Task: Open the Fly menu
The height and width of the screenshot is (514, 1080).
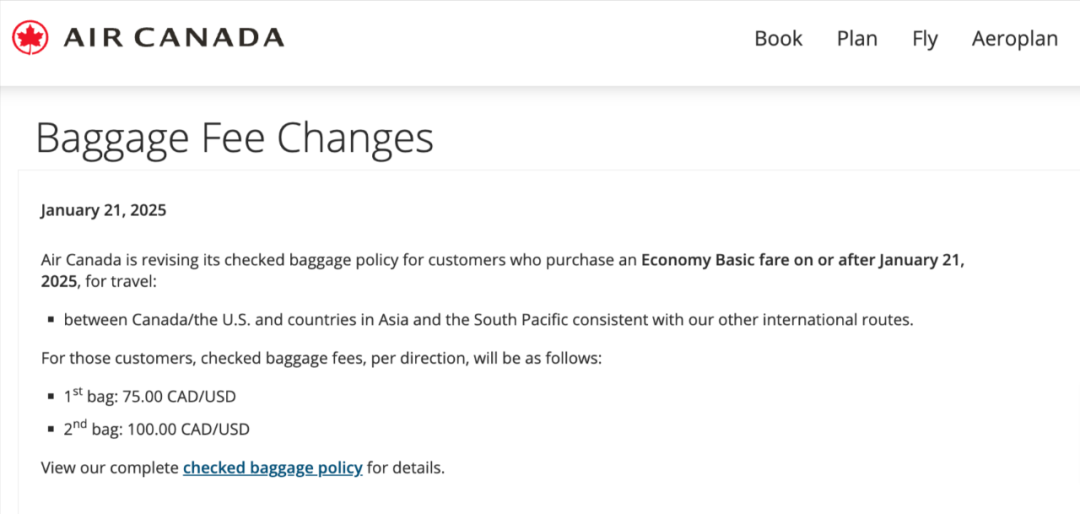Action: (x=925, y=38)
